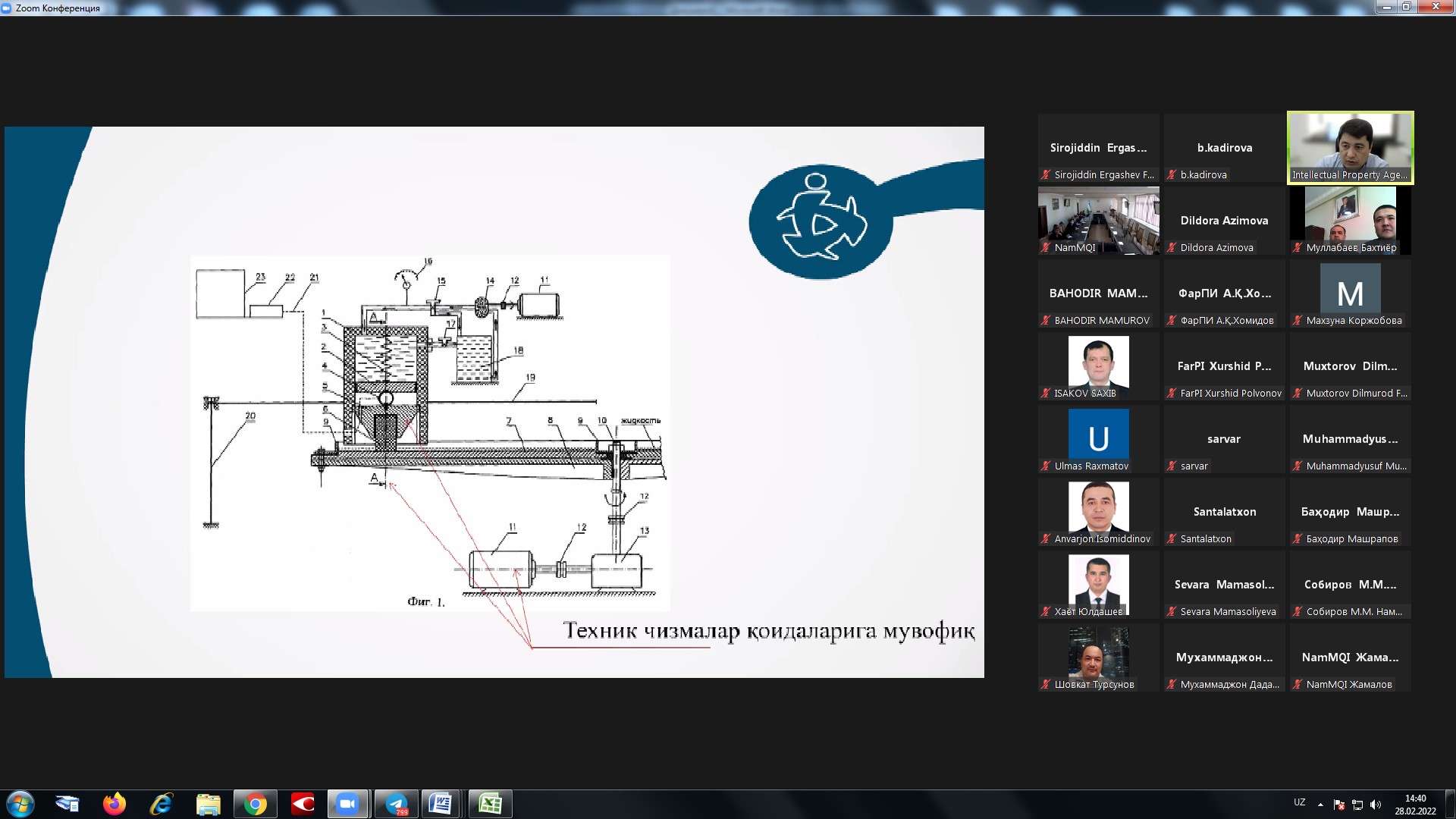Select Dildora Azimova participant tile
The image size is (1456, 819).
point(1224,221)
